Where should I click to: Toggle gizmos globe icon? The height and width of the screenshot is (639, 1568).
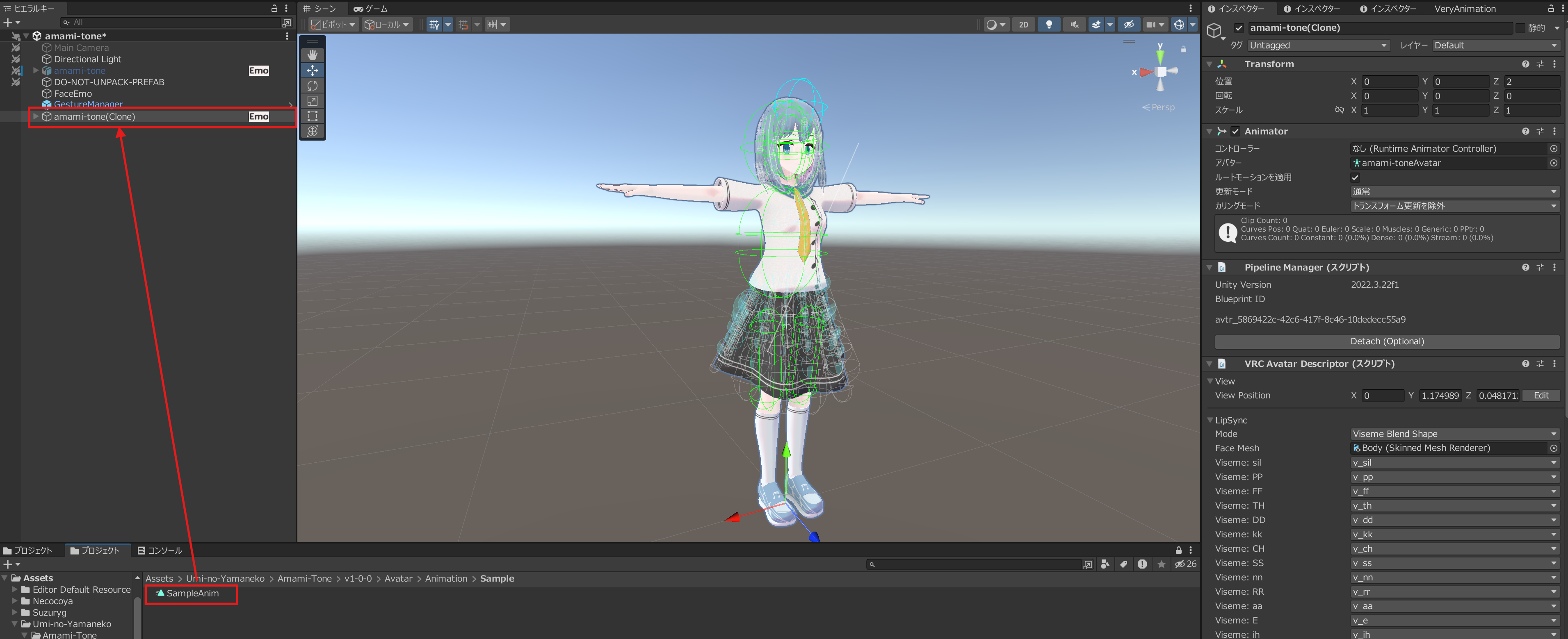(x=1179, y=24)
